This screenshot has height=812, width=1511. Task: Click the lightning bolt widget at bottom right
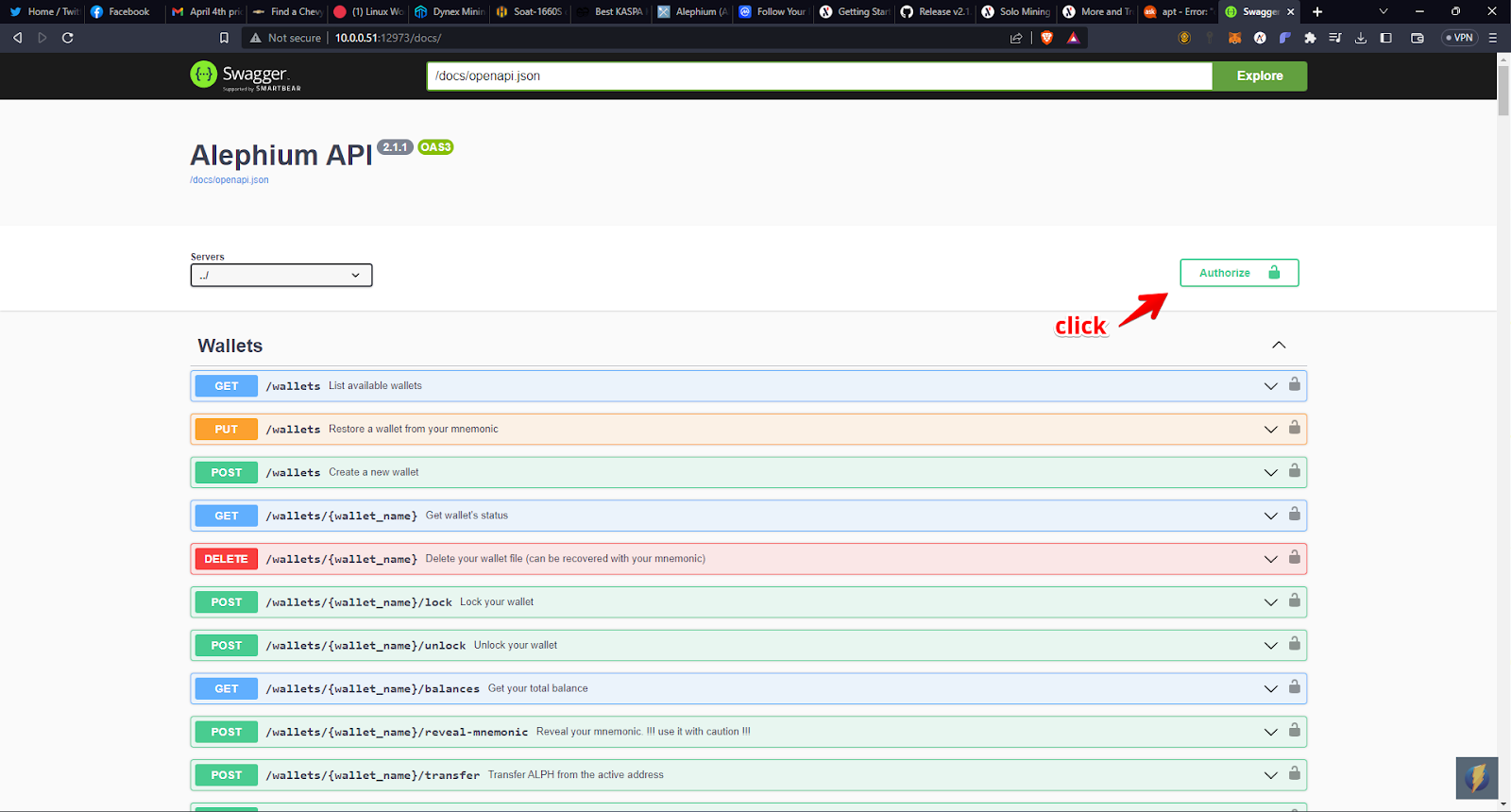(1477, 778)
